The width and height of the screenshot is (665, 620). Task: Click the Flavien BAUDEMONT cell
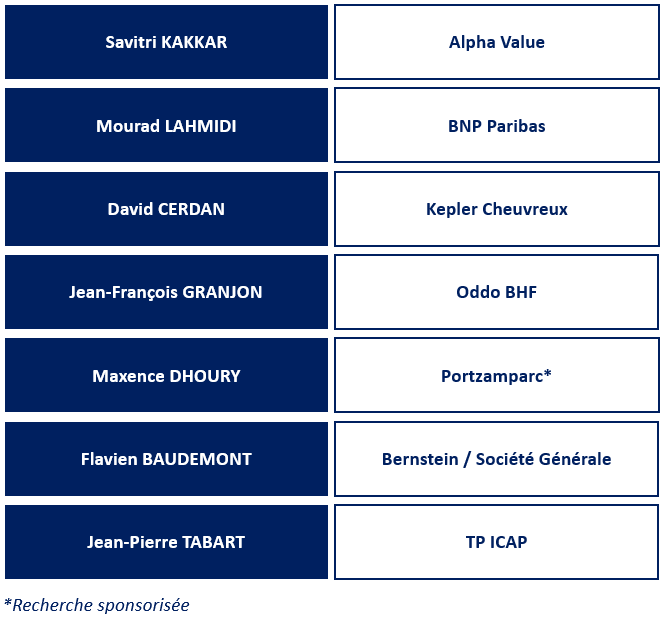166,458
